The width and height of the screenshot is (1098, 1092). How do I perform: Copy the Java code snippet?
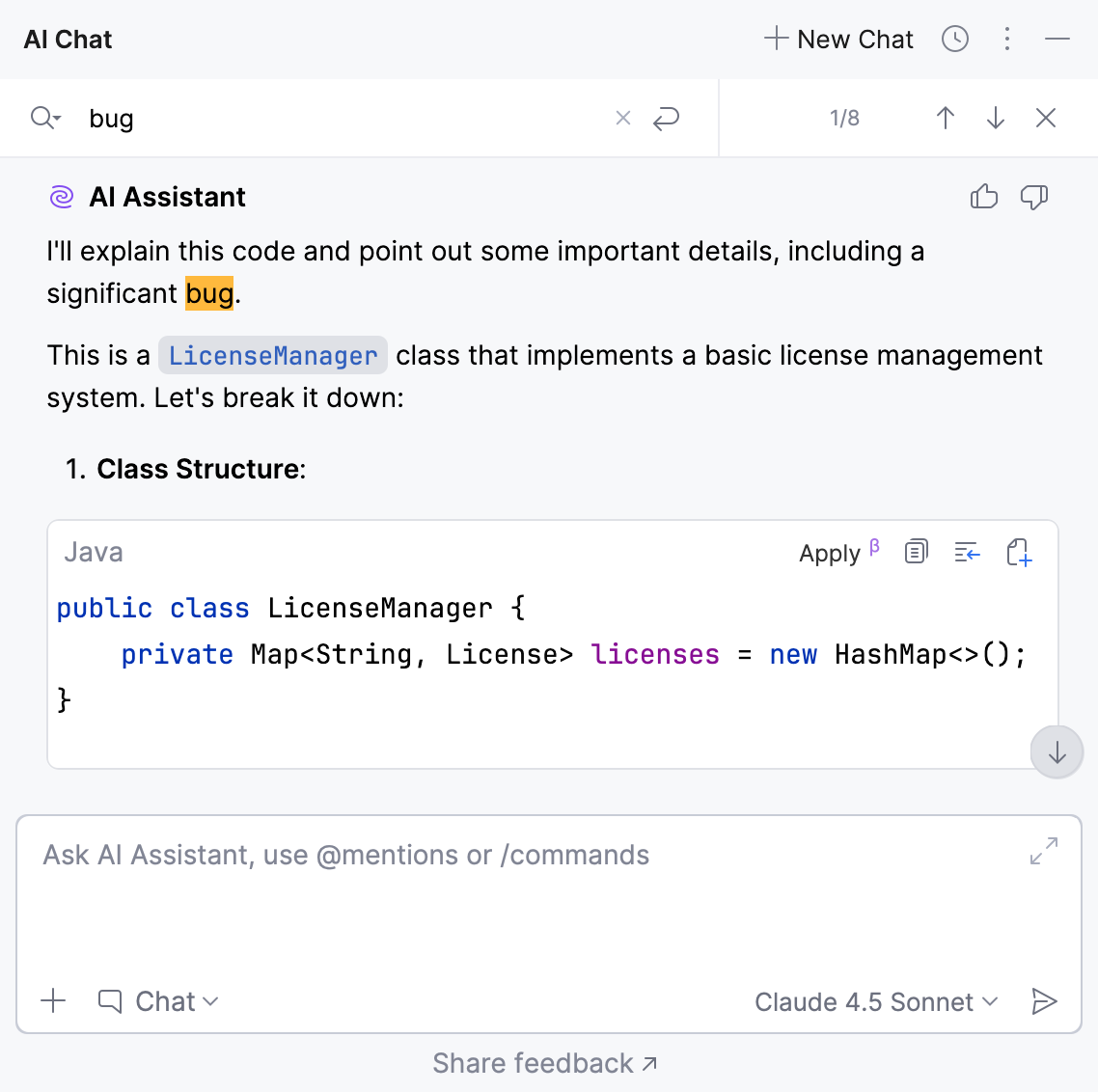point(916,551)
